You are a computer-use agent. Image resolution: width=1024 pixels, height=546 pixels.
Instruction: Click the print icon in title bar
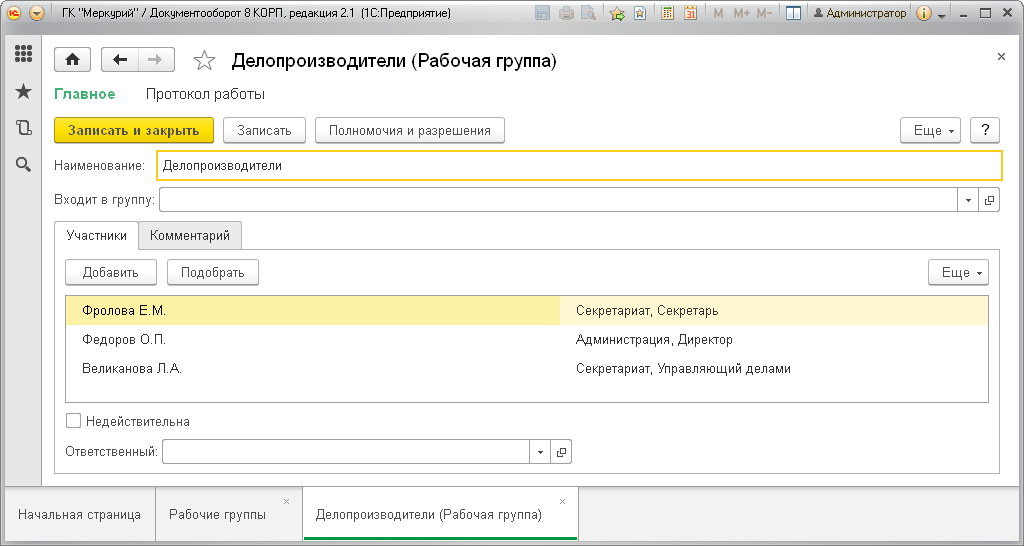pyautogui.click(x=566, y=13)
